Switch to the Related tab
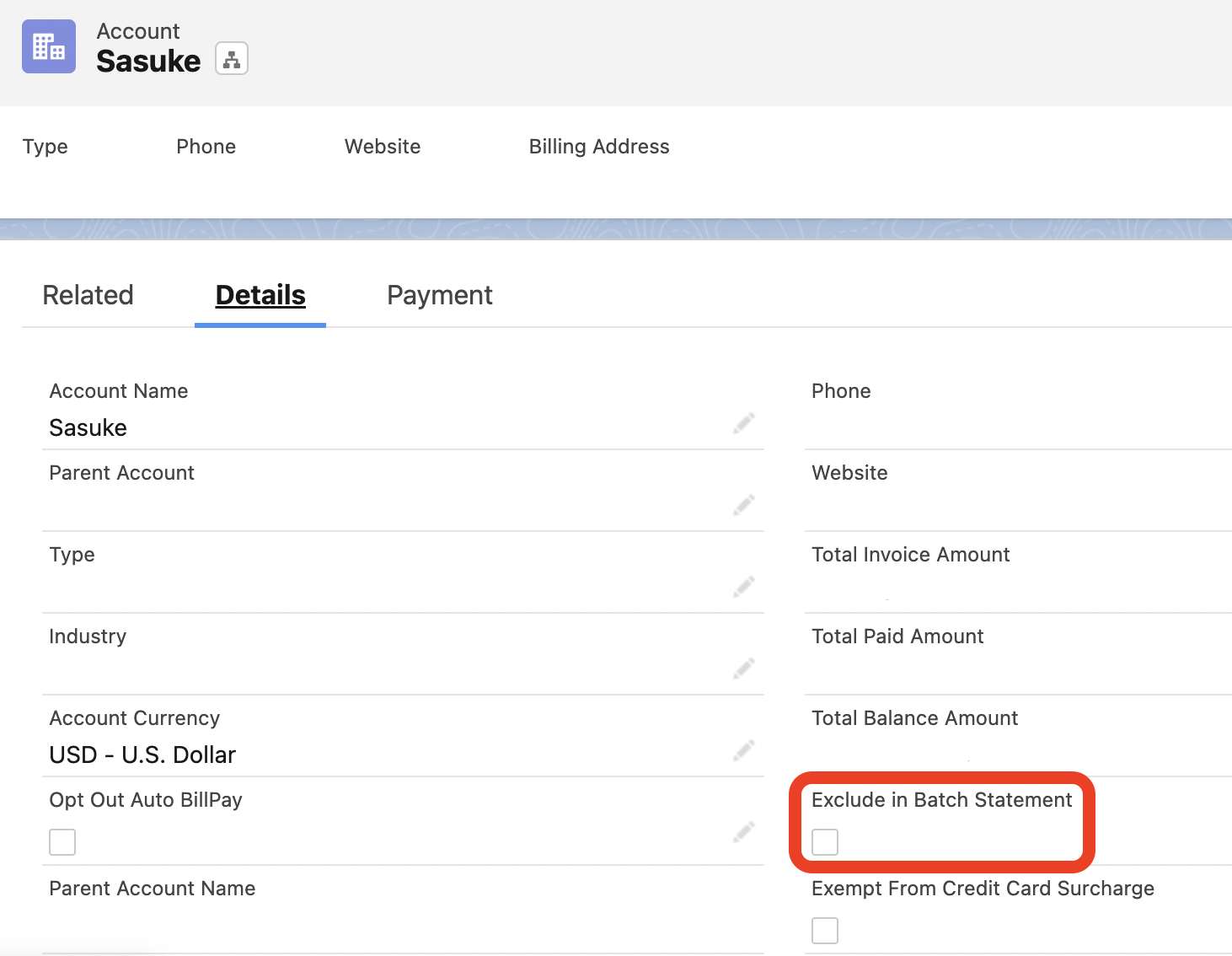The image size is (1232, 956). (x=88, y=295)
